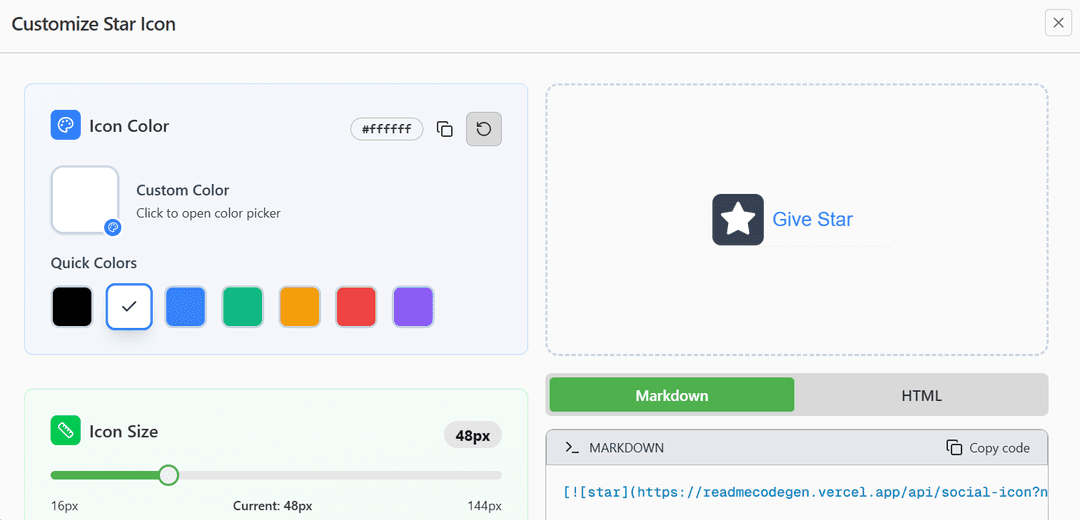Viewport: 1080px width, 520px height.
Task: Click the ruler icon beside Icon Size
Action: [x=66, y=431]
